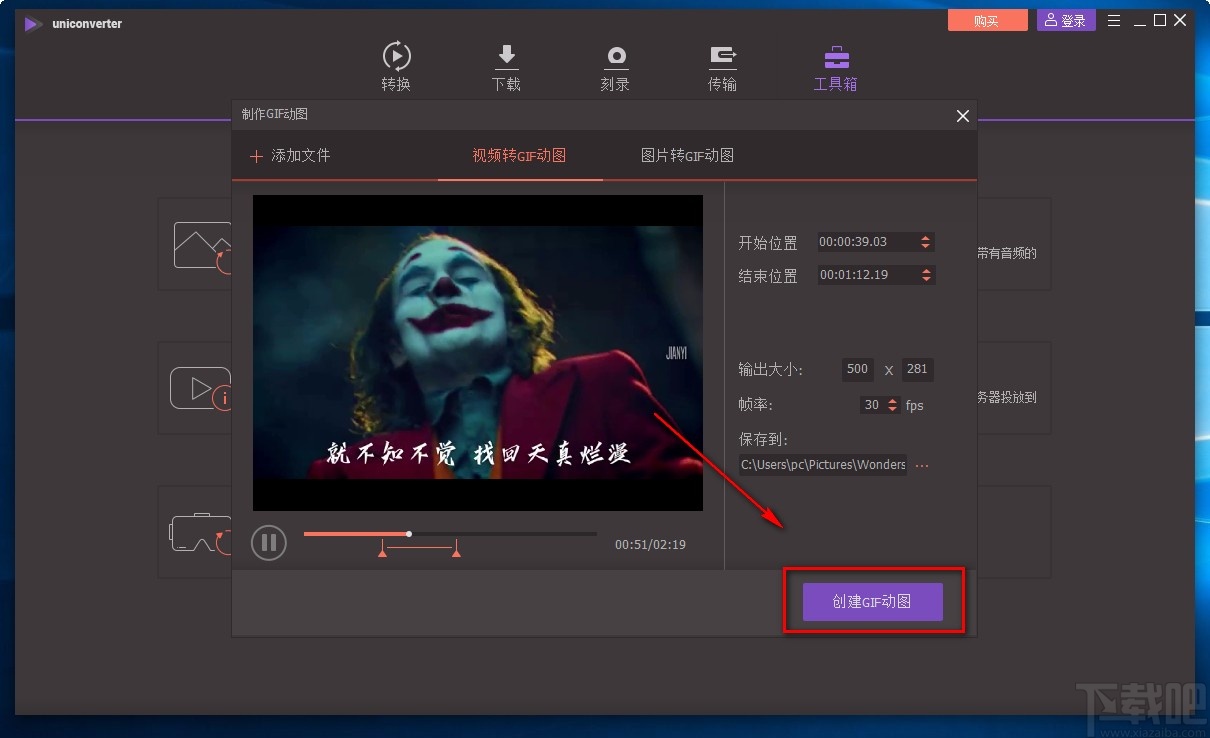Open the 转换 (Convert) tool
The height and width of the screenshot is (738, 1210).
click(396, 65)
